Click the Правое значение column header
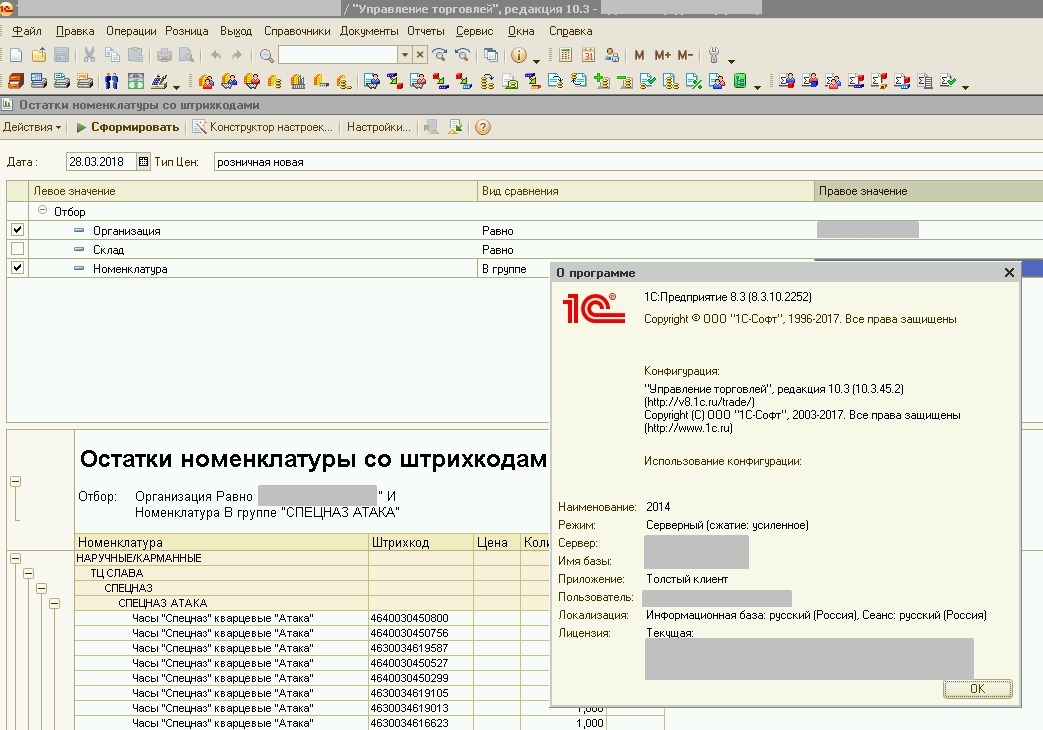The width and height of the screenshot is (1043, 730). [x=929, y=191]
